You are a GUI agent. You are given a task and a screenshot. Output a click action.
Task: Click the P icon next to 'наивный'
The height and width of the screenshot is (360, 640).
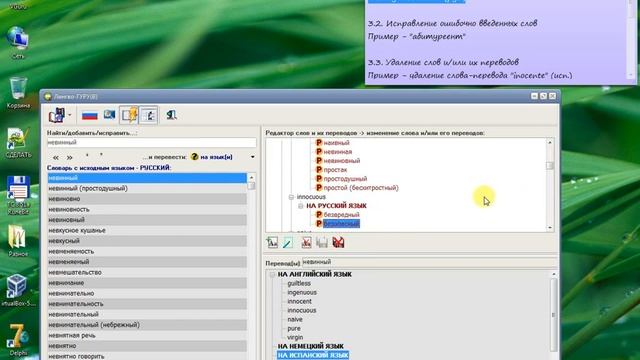point(319,143)
